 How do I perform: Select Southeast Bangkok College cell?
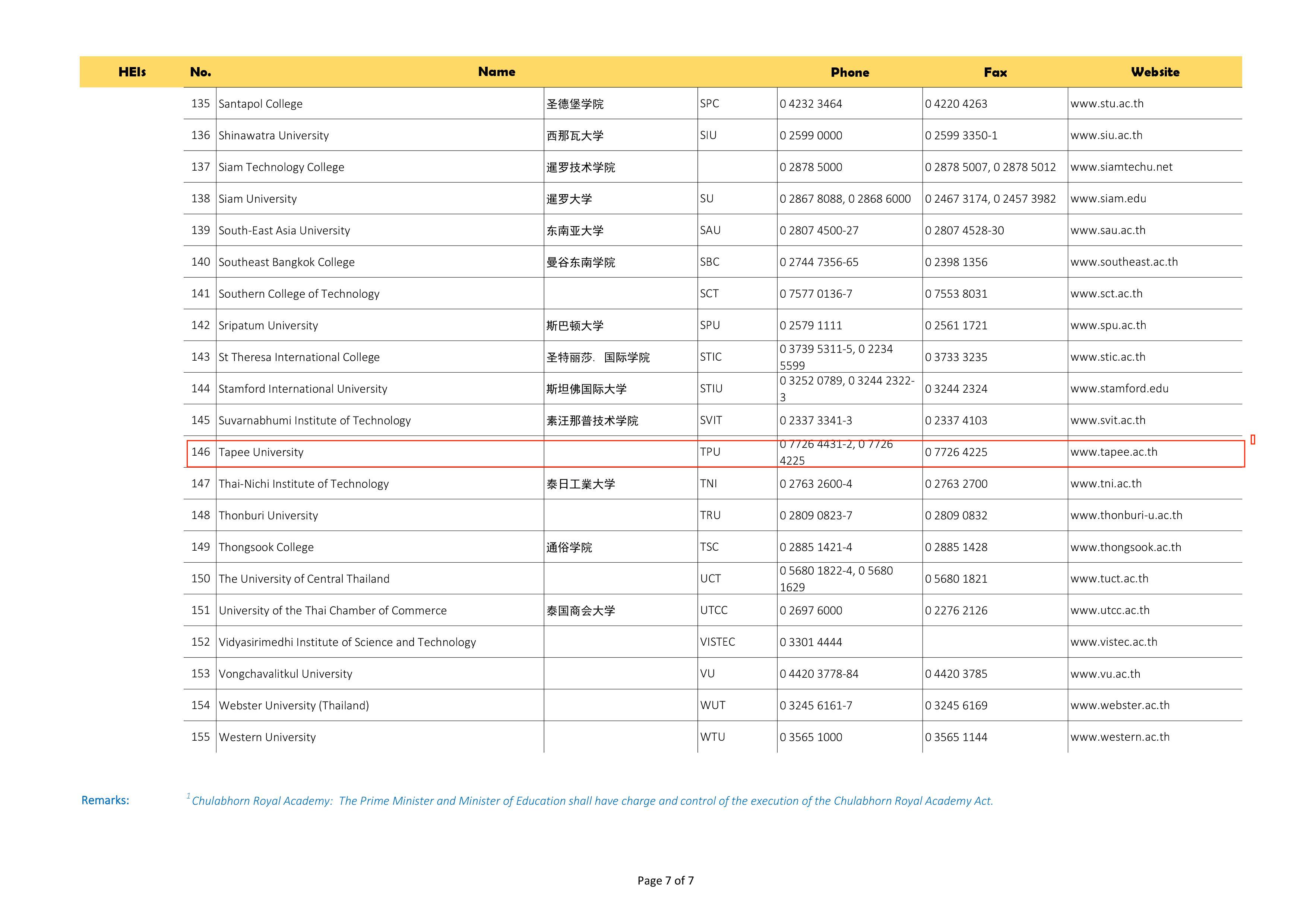[380, 262]
